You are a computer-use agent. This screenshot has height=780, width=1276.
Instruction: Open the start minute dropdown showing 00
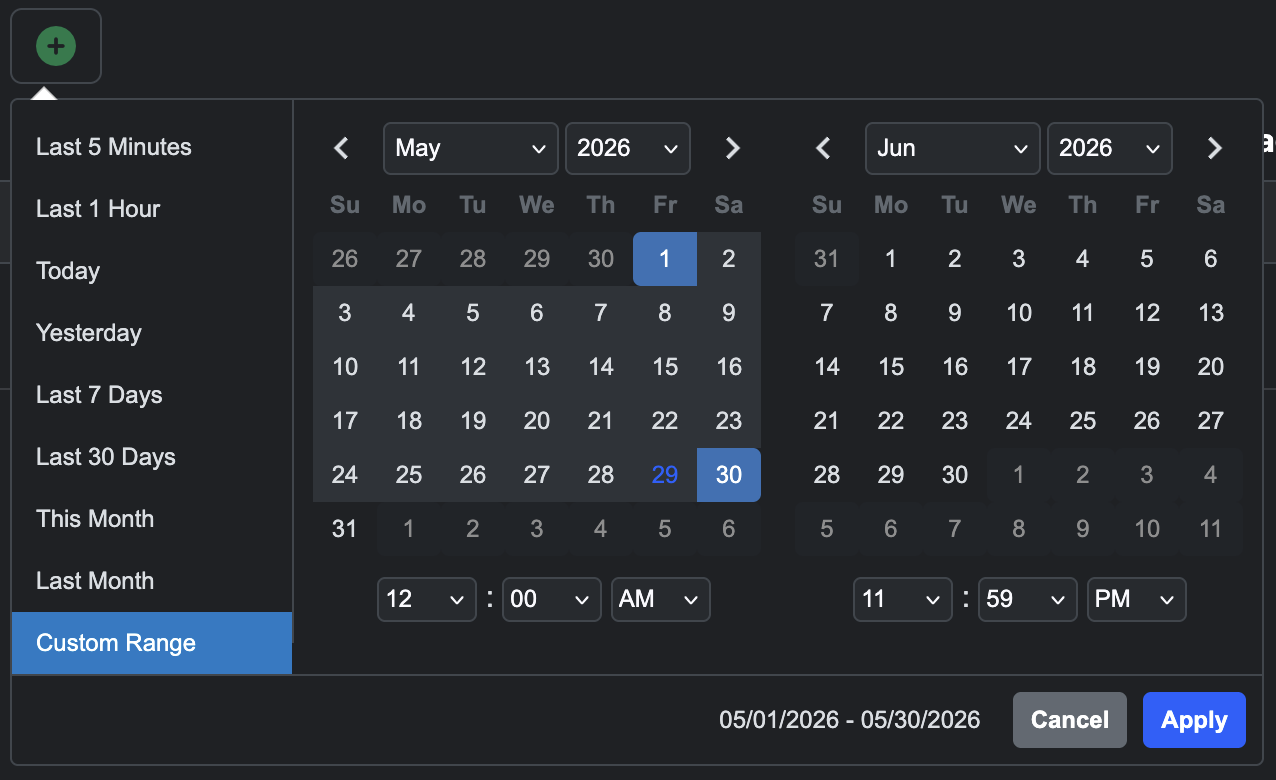pyautogui.click(x=551, y=599)
